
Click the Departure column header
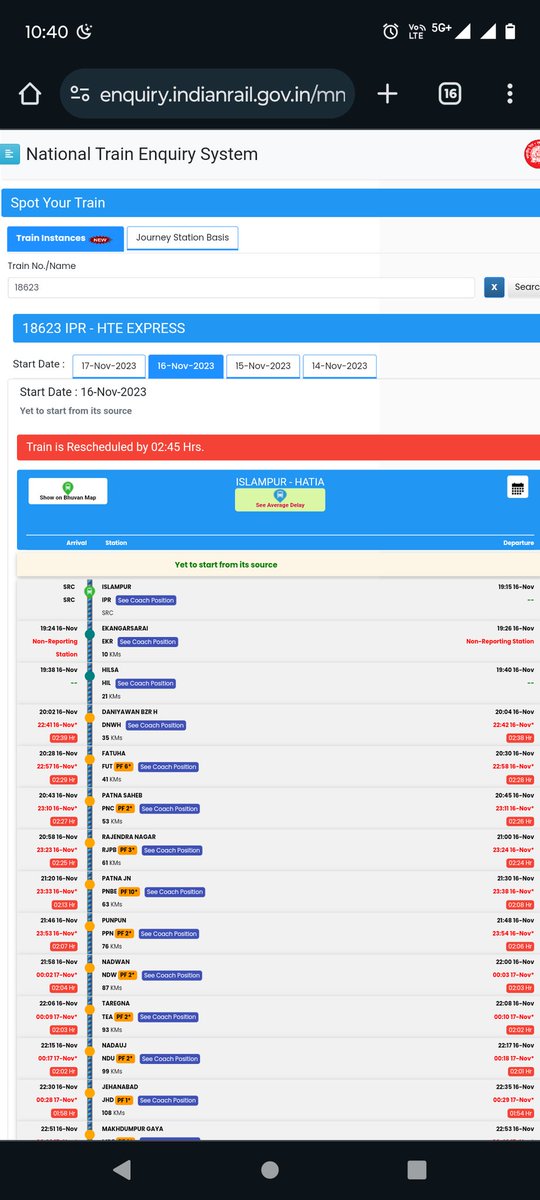coord(518,543)
